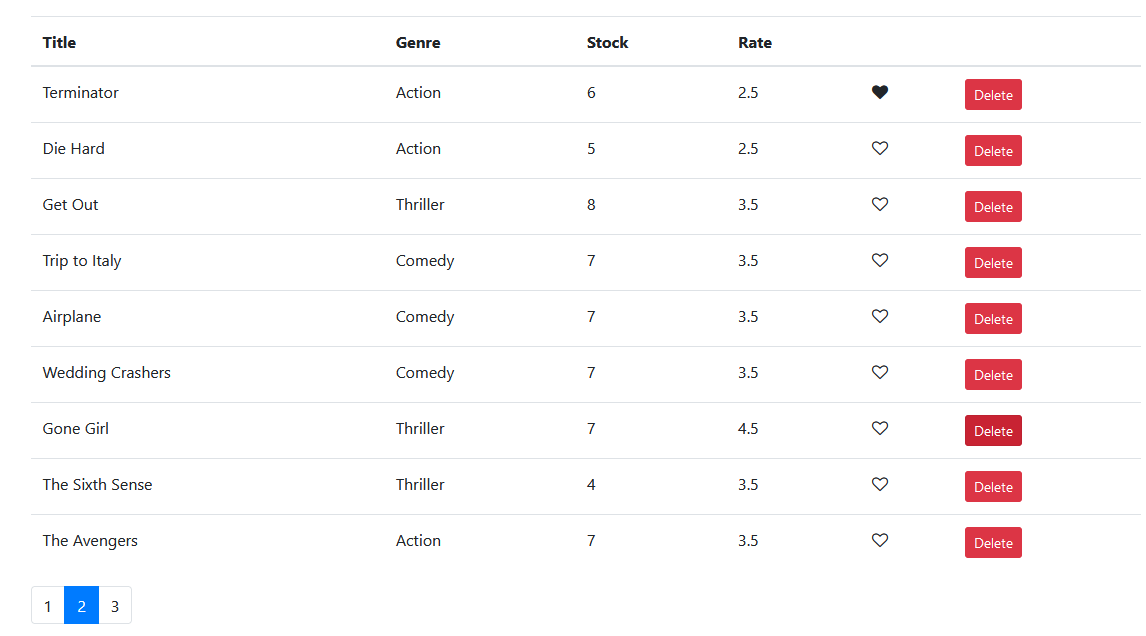Remove Die Hard with Delete button
Screen dimensions: 1146x636
click(x=993, y=151)
